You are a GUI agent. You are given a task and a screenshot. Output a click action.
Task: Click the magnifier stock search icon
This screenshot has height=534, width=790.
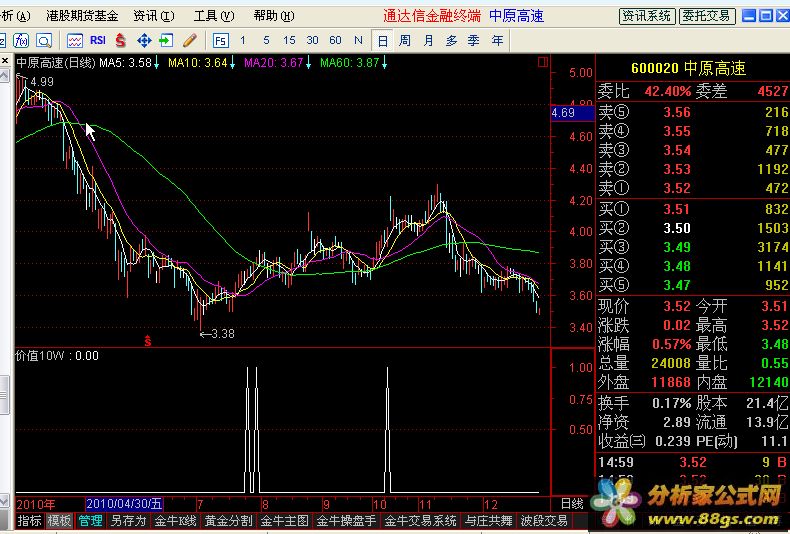tap(44, 40)
